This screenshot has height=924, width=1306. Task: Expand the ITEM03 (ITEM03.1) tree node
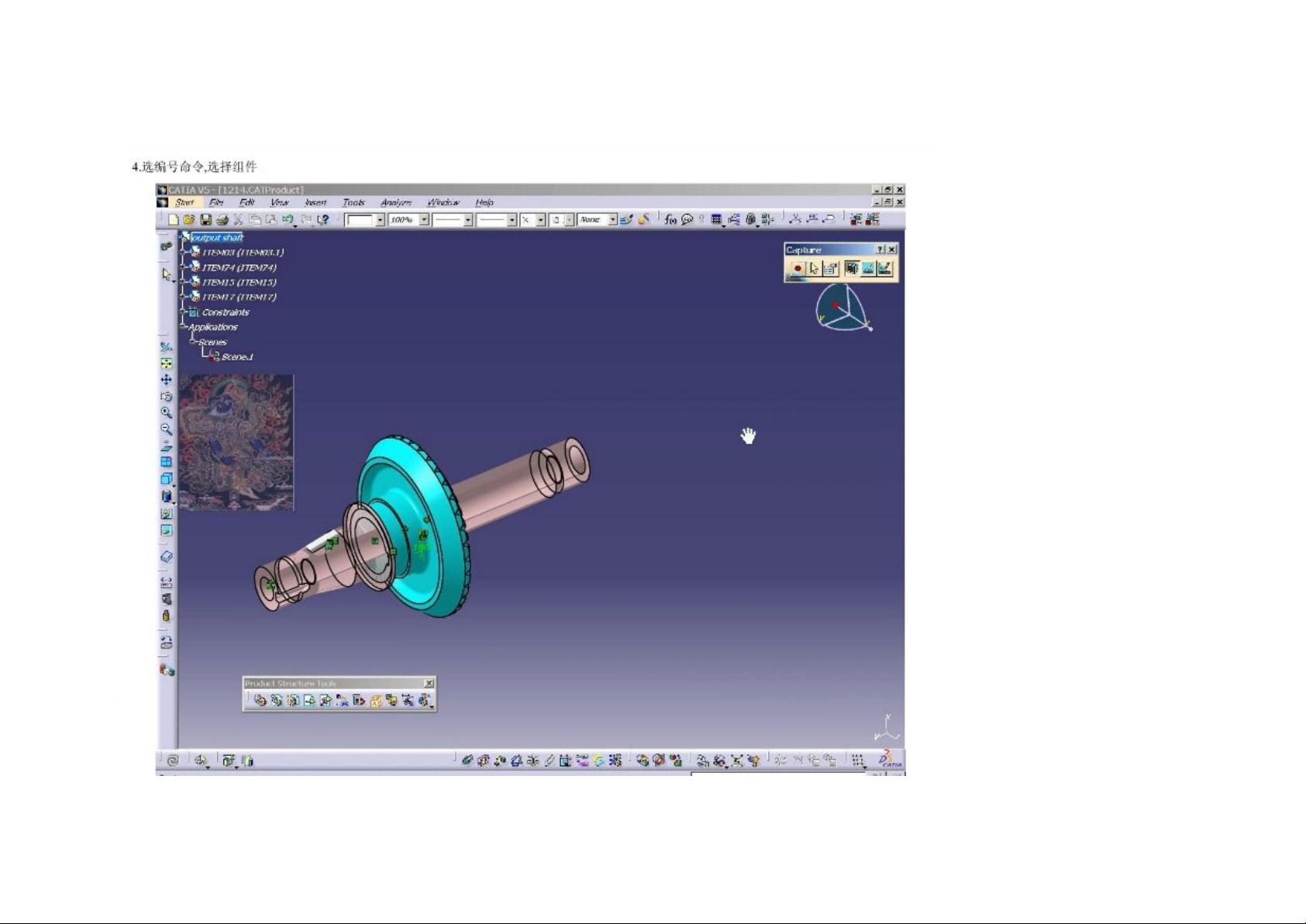click(184, 253)
